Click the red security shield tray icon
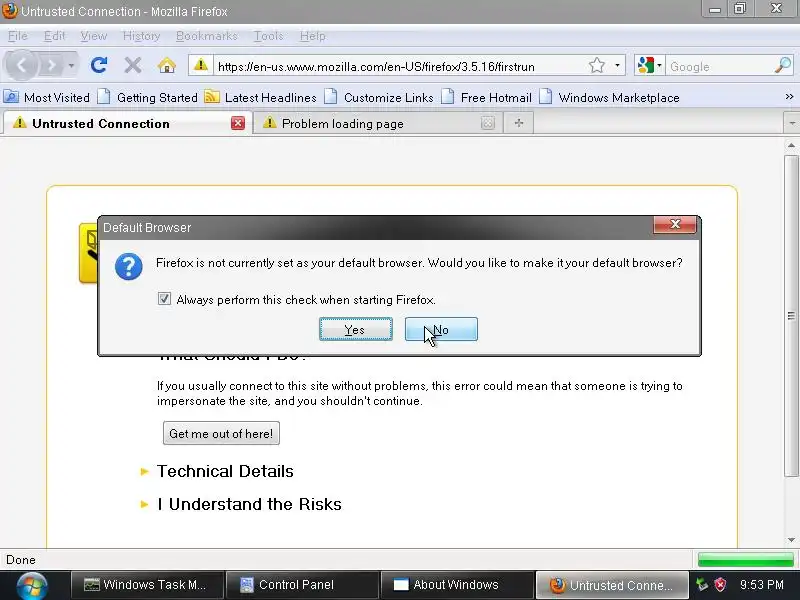The image size is (800, 600). [720, 585]
